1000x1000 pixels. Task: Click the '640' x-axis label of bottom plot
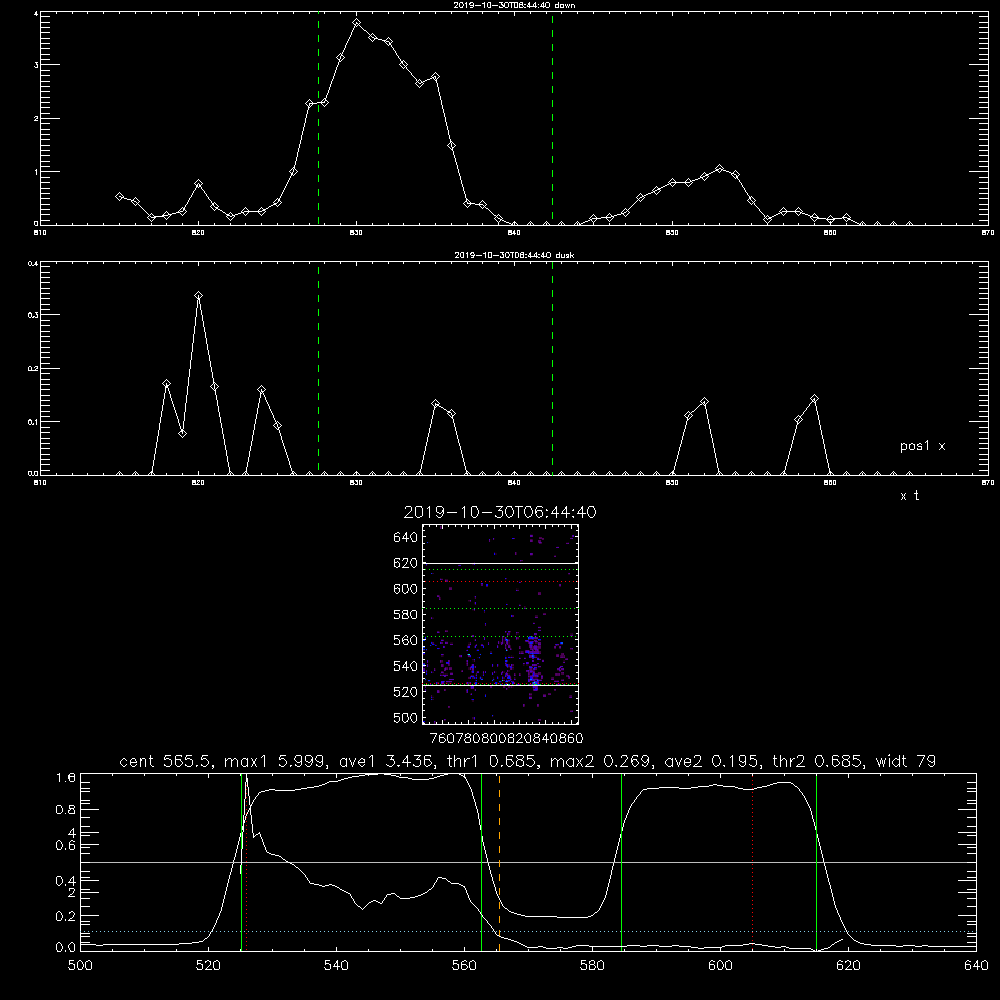976,966
